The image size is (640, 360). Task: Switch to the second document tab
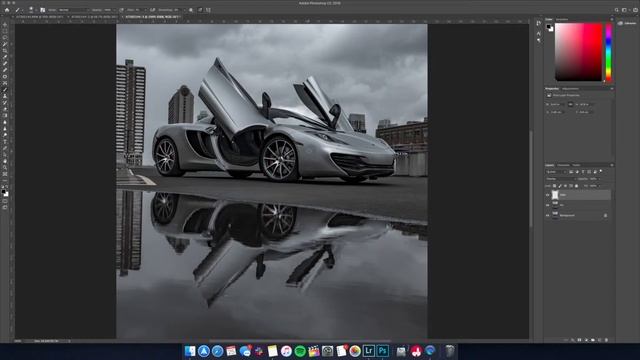click(x=94, y=17)
